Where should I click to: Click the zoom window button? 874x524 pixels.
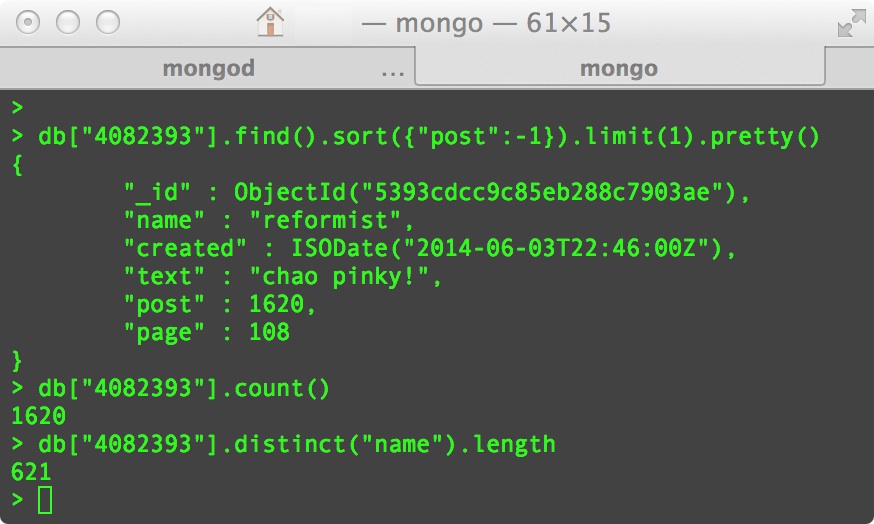pyautogui.click(x=108, y=22)
